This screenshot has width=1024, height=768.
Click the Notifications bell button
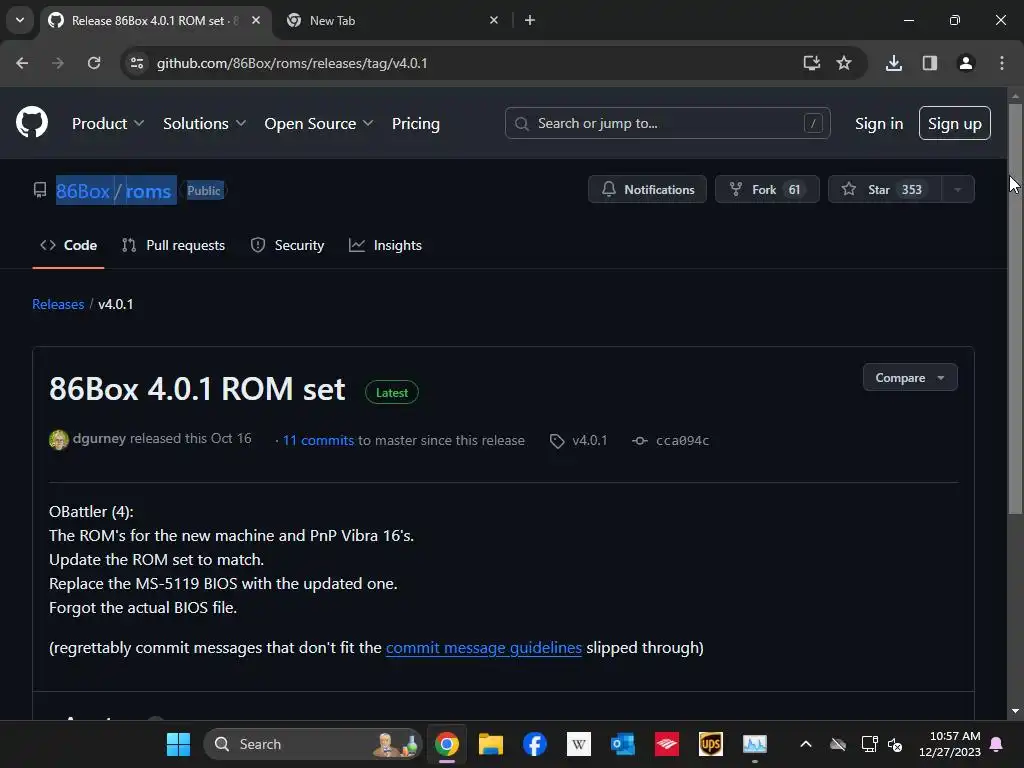click(647, 189)
